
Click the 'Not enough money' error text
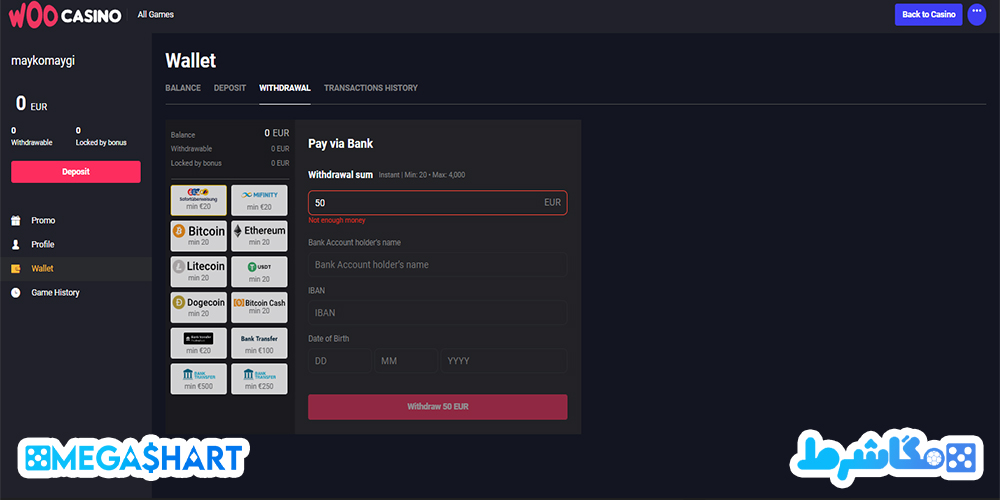[x=337, y=221]
